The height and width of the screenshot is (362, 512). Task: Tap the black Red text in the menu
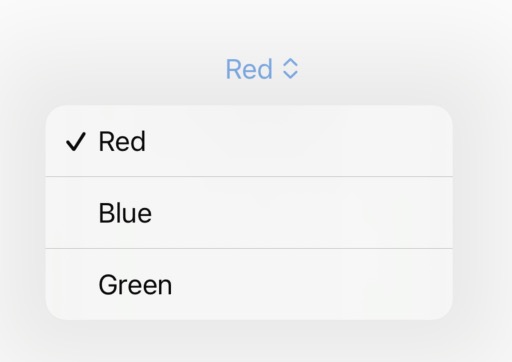coord(122,141)
